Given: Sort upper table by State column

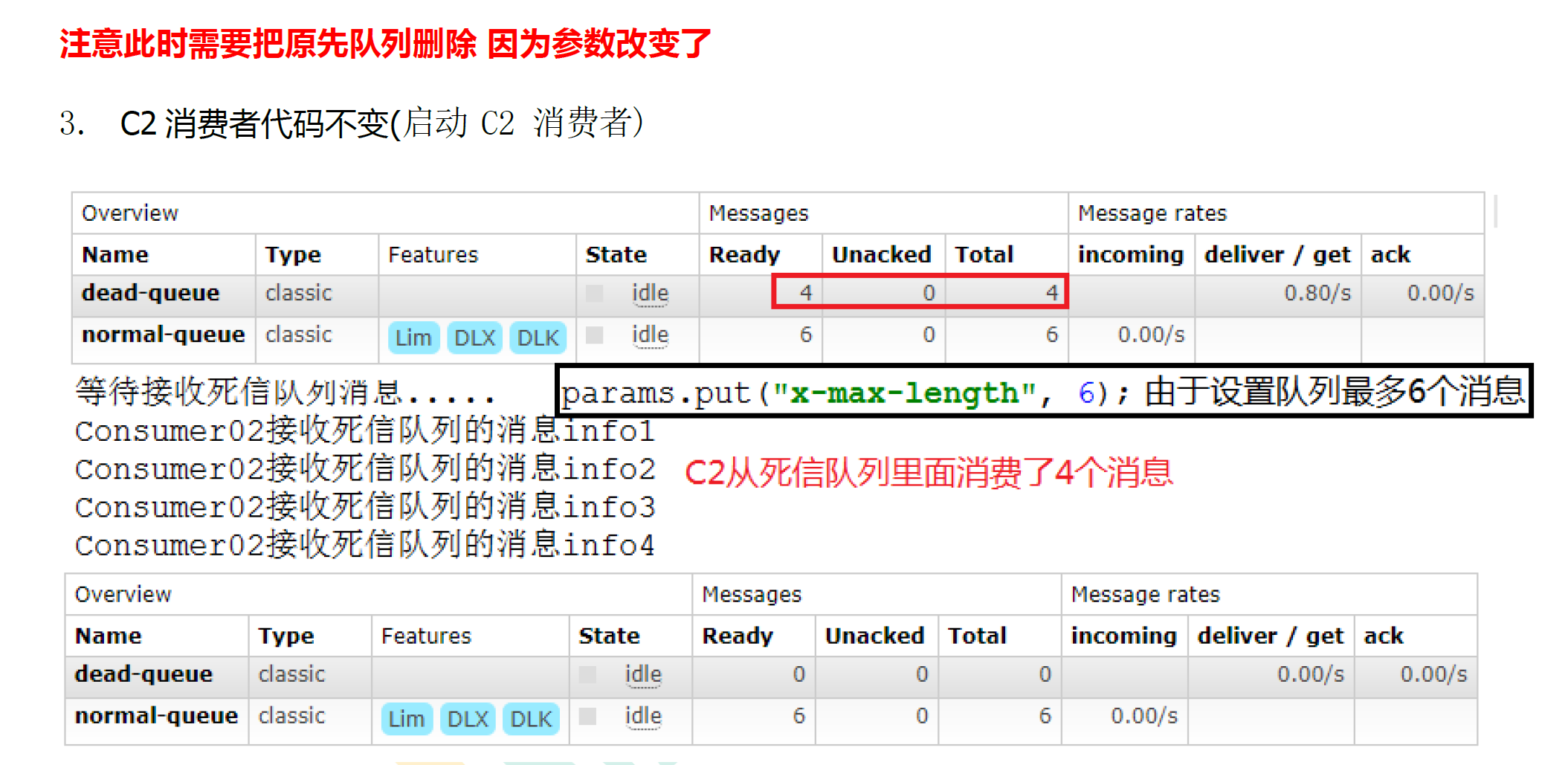Looking at the screenshot, I should tap(616, 255).
